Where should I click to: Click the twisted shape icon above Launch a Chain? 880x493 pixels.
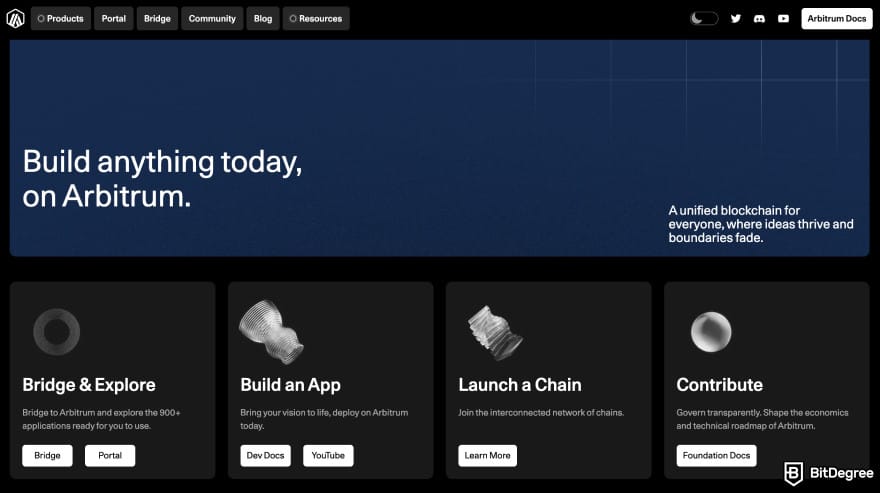pos(495,333)
